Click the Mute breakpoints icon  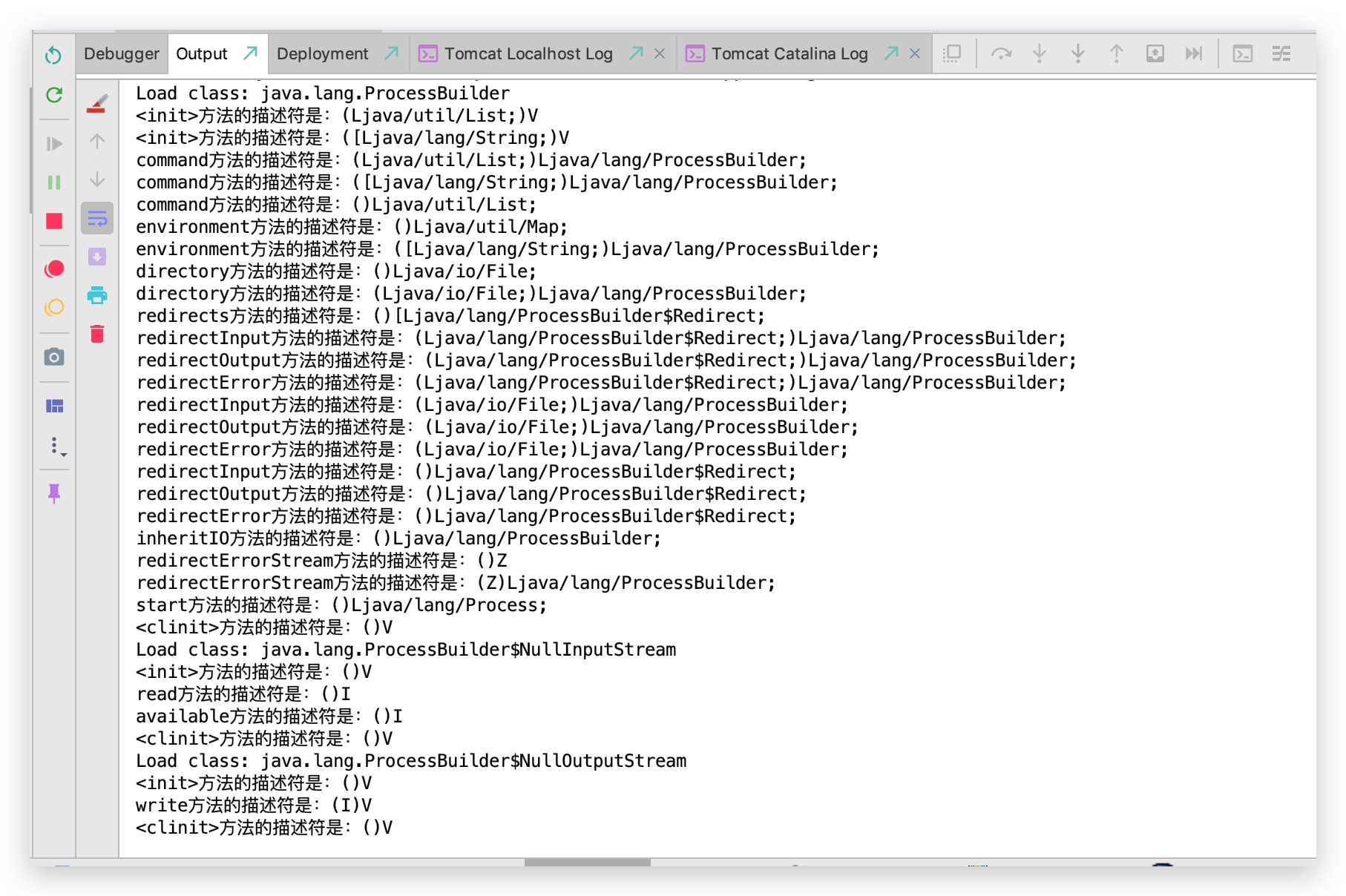54,307
